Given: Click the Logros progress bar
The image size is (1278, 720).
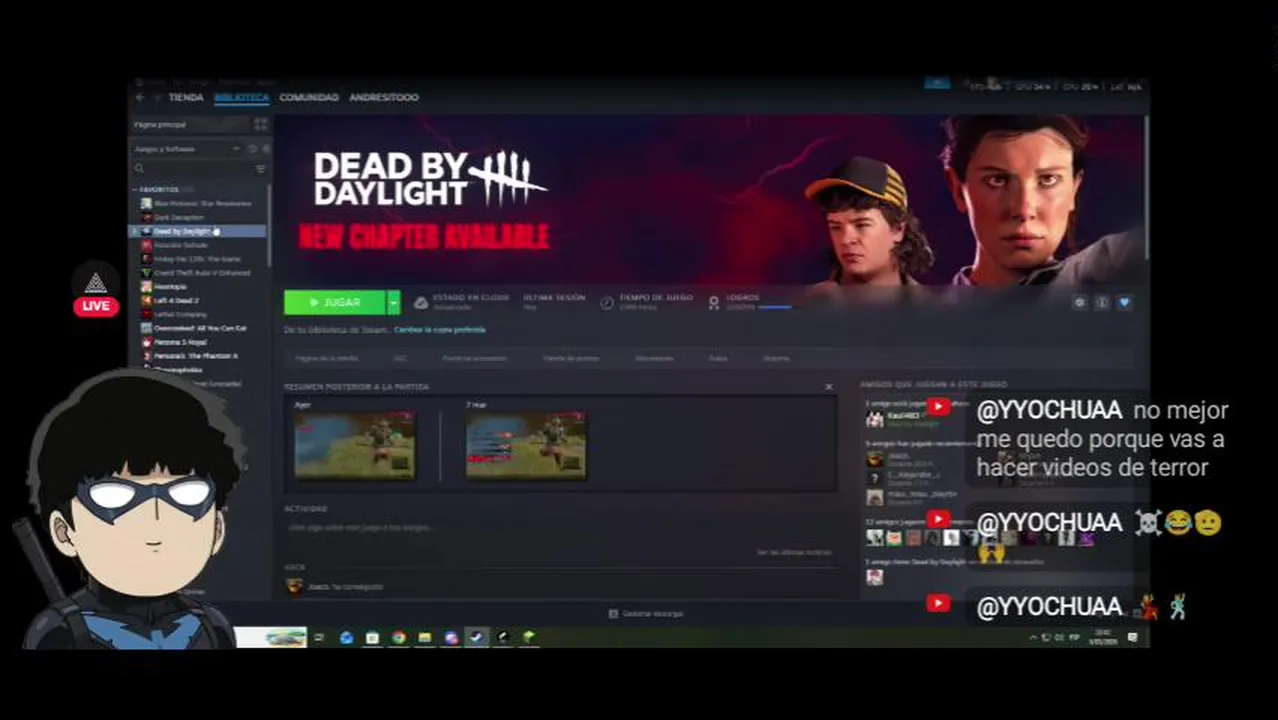Looking at the screenshot, I should [775, 307].
